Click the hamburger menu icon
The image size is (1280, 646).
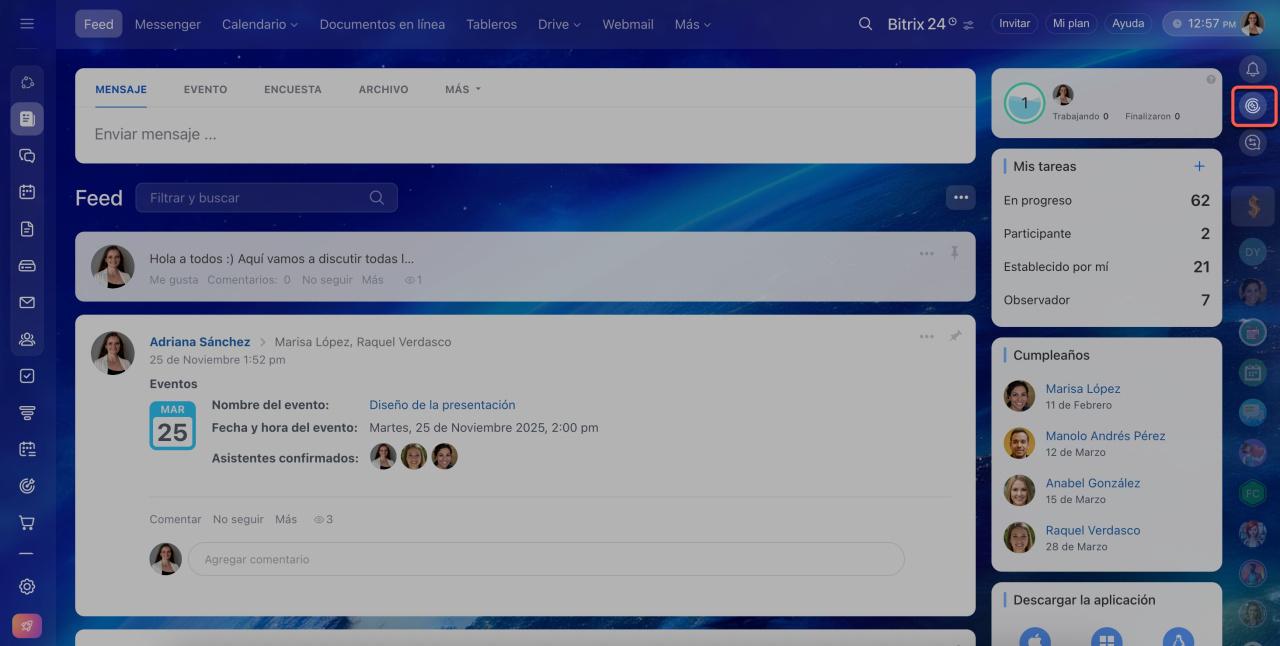[x=27, y=24]
